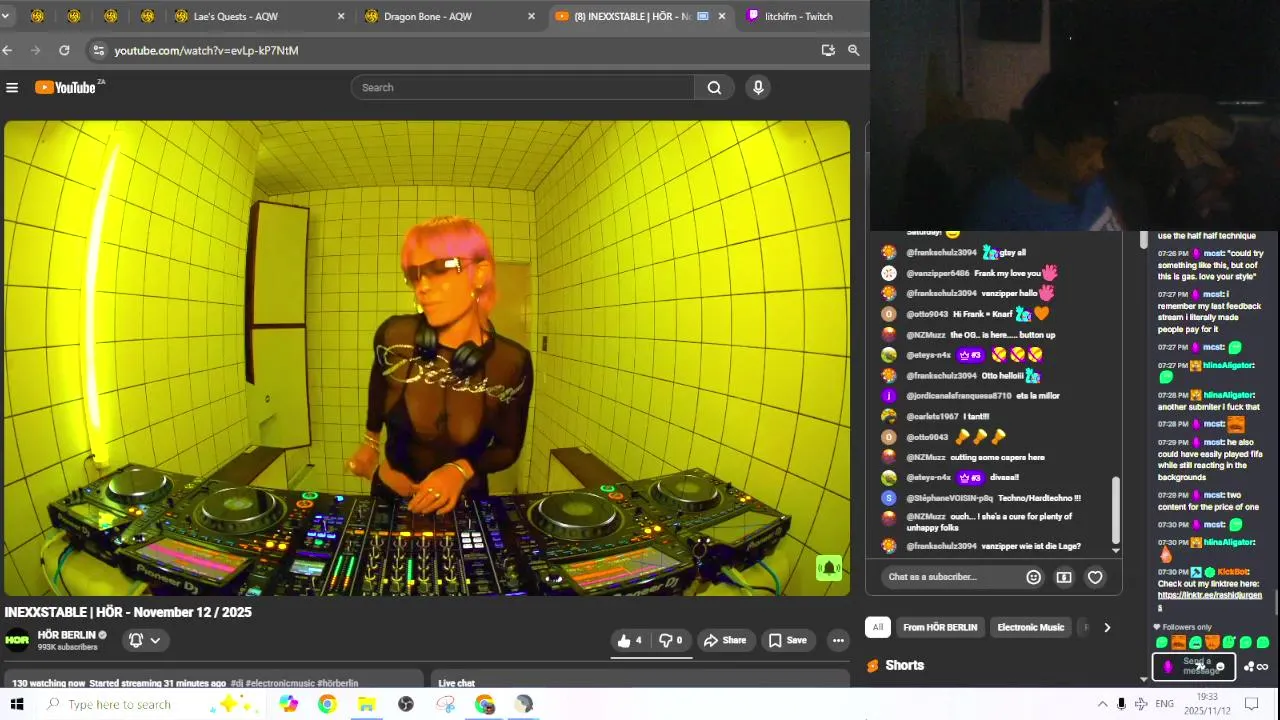Click the YouTube live chat scrollbar

[1116, 510]
